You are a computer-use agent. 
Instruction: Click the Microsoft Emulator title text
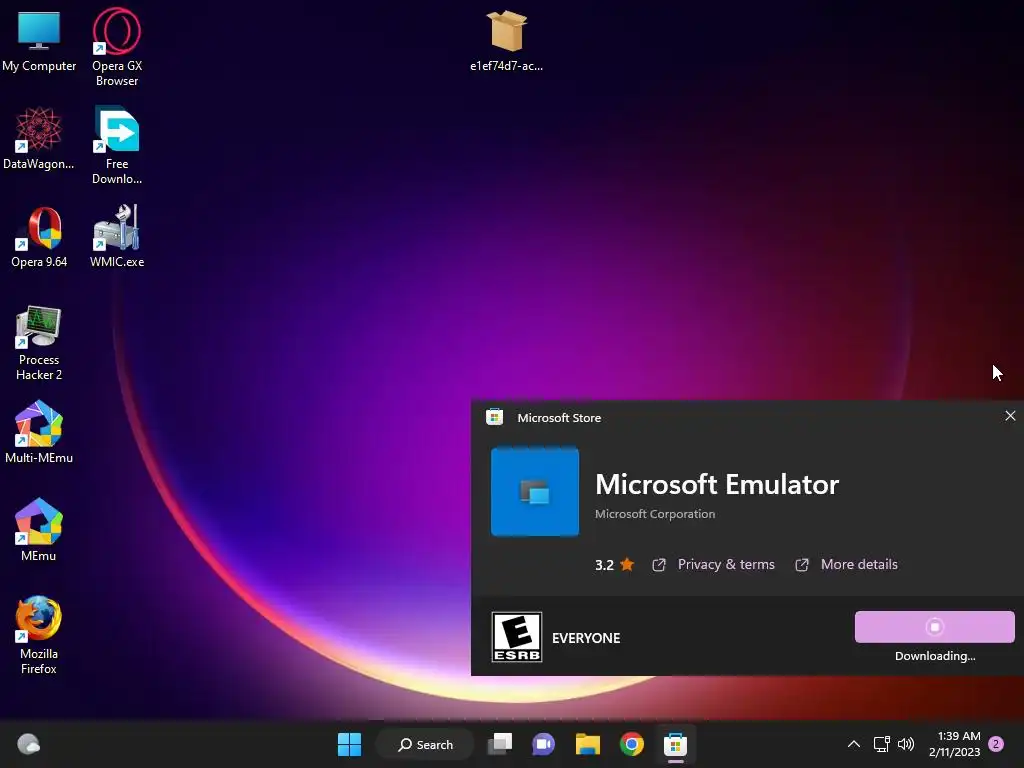tap(716, 485)
